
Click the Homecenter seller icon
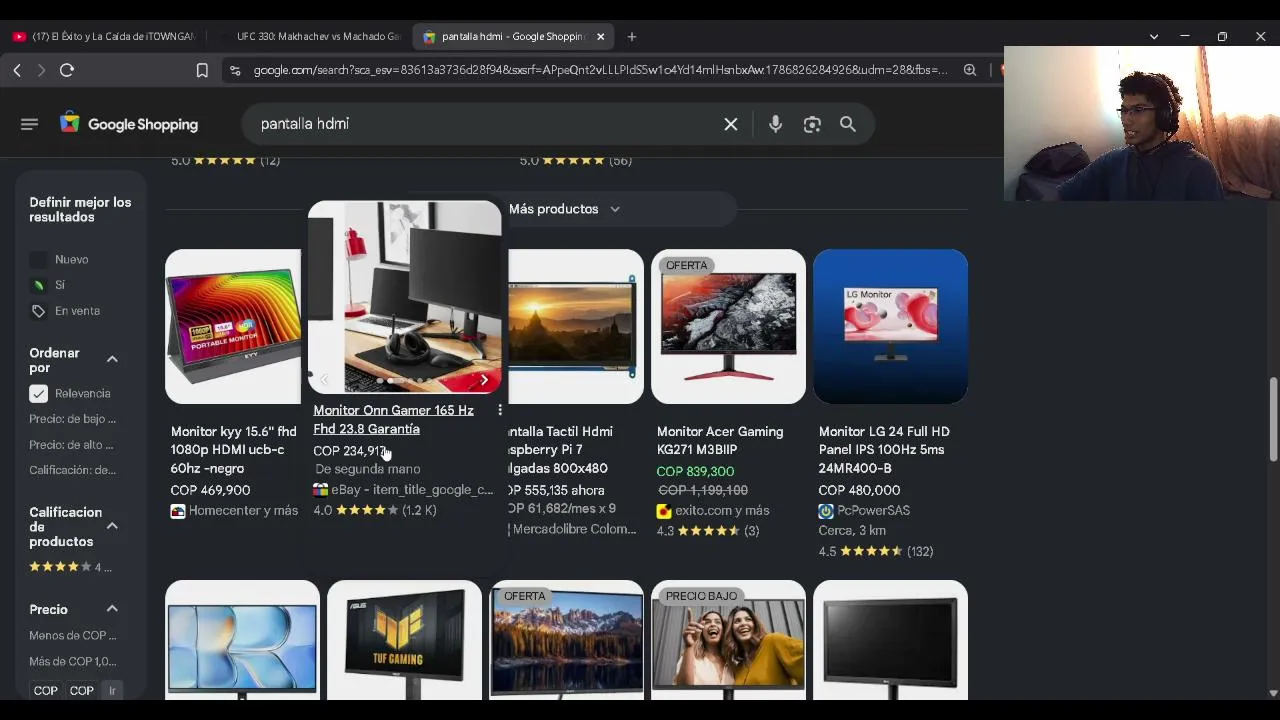pos(178,511)
